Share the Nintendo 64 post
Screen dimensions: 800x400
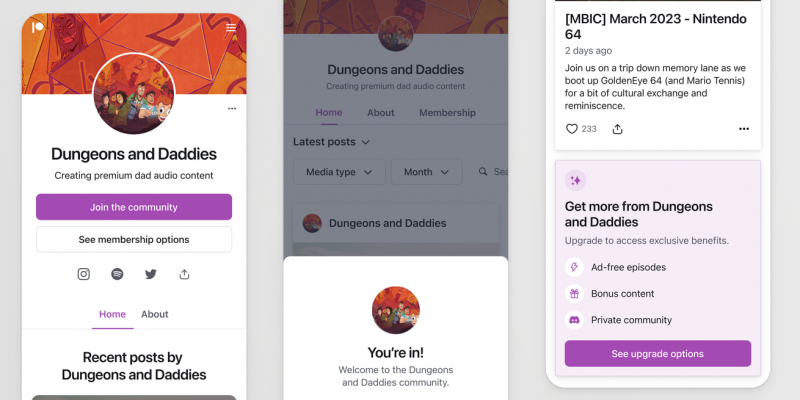tap(617, 129)
